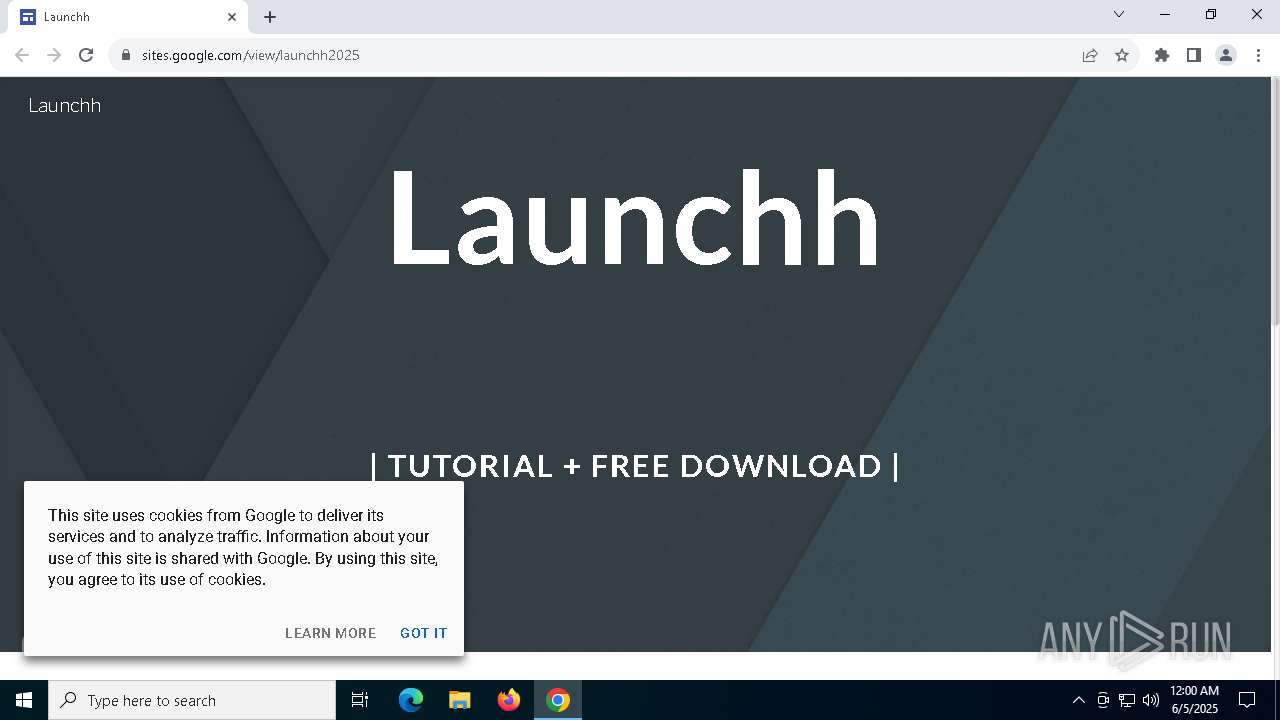Go back to the previous page
This screenshot has height=720, width=1280.
pyautogui.click(x=22, y=55)
